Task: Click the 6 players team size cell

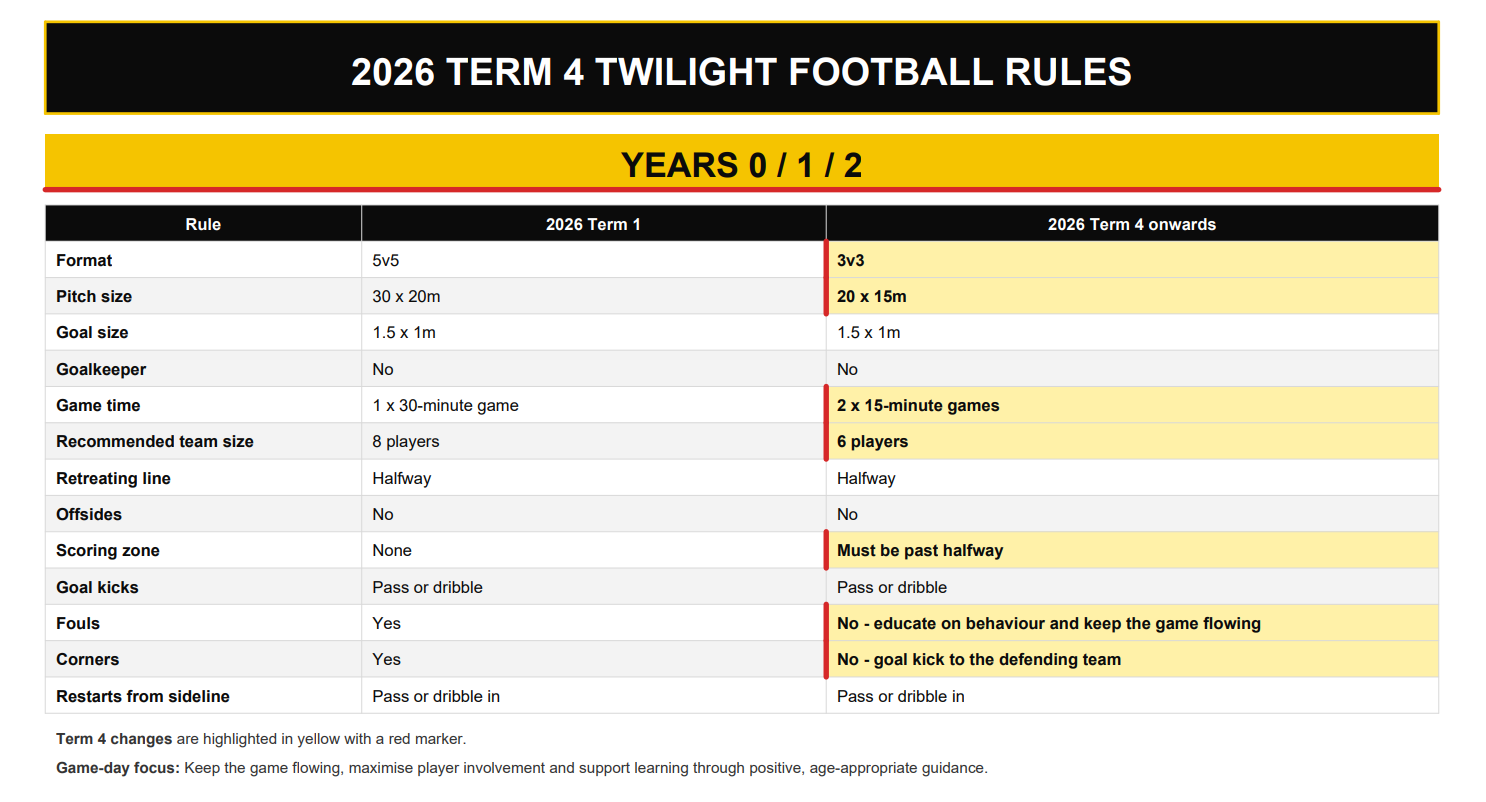Action: click(x=1132, y=441)
